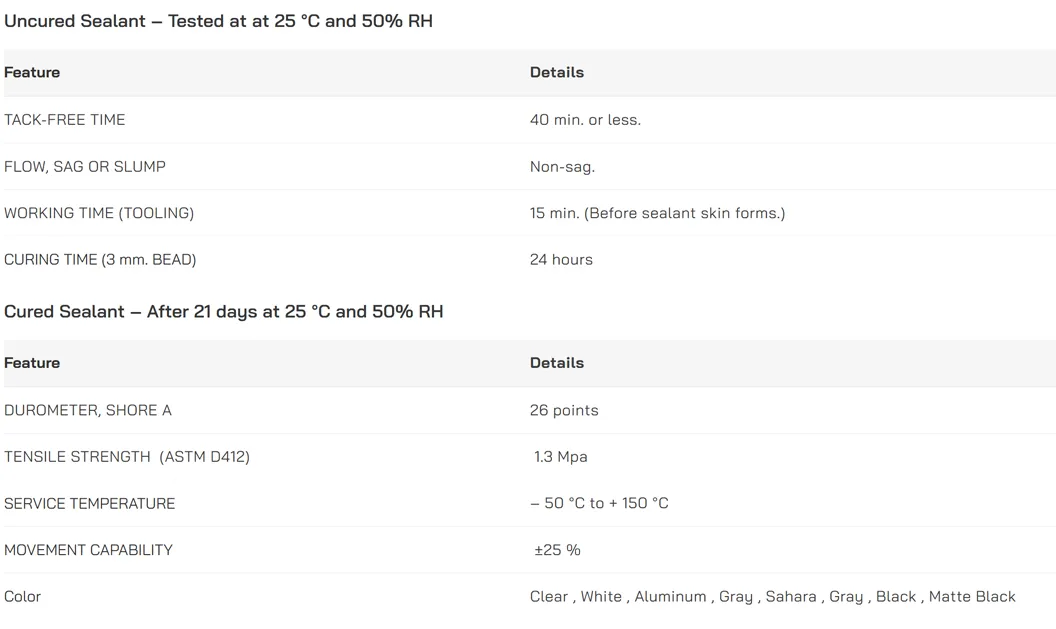Click the "26 points" durometer value
This screenshot has width=1056, height=629.
(564, 410)
